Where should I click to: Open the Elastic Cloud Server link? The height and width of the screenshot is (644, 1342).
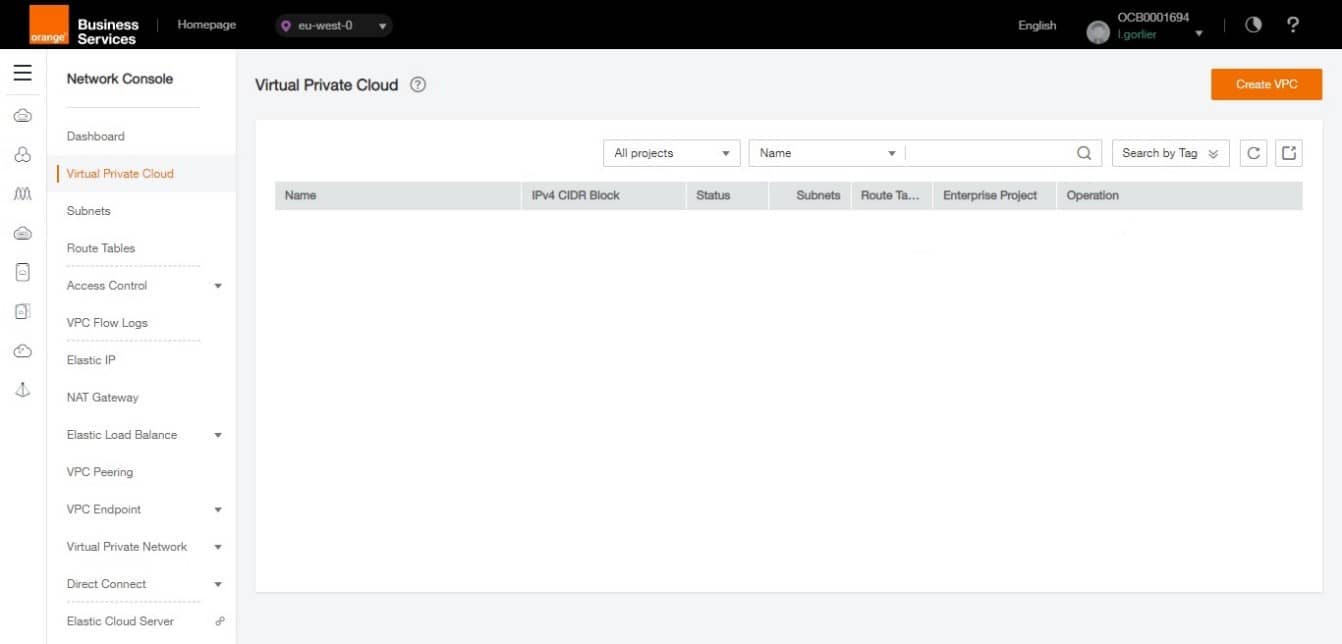(x=120, y=622)
